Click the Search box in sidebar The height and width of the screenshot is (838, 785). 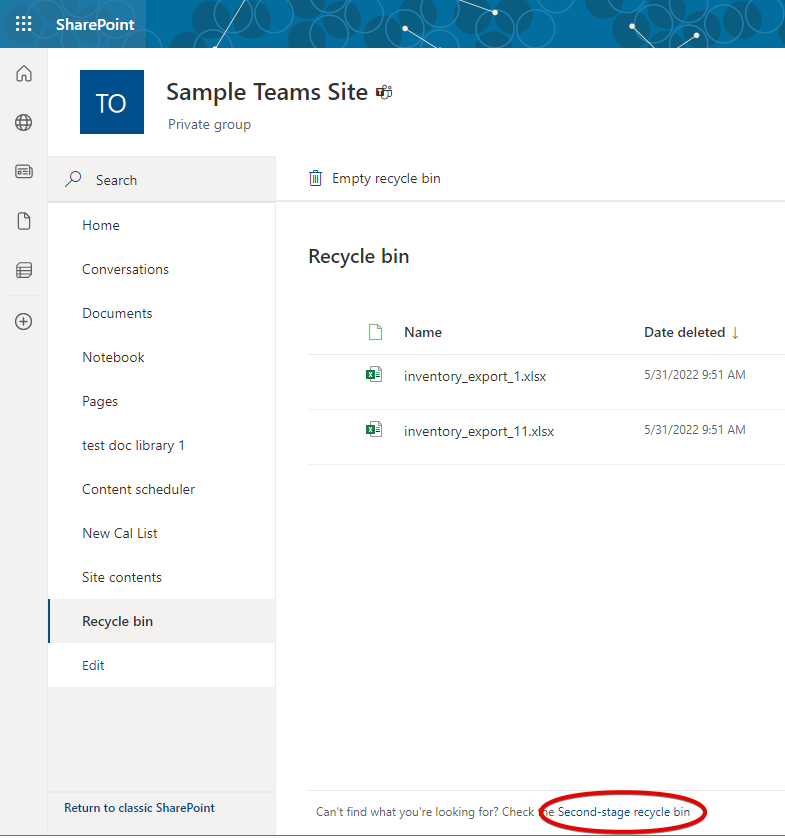click(162, 180)
